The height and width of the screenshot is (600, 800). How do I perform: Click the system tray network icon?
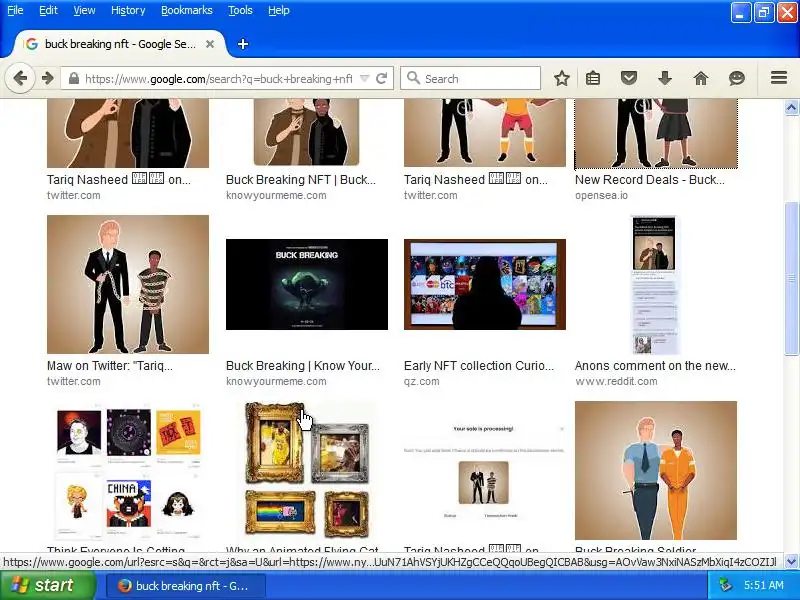coord(725,585)
